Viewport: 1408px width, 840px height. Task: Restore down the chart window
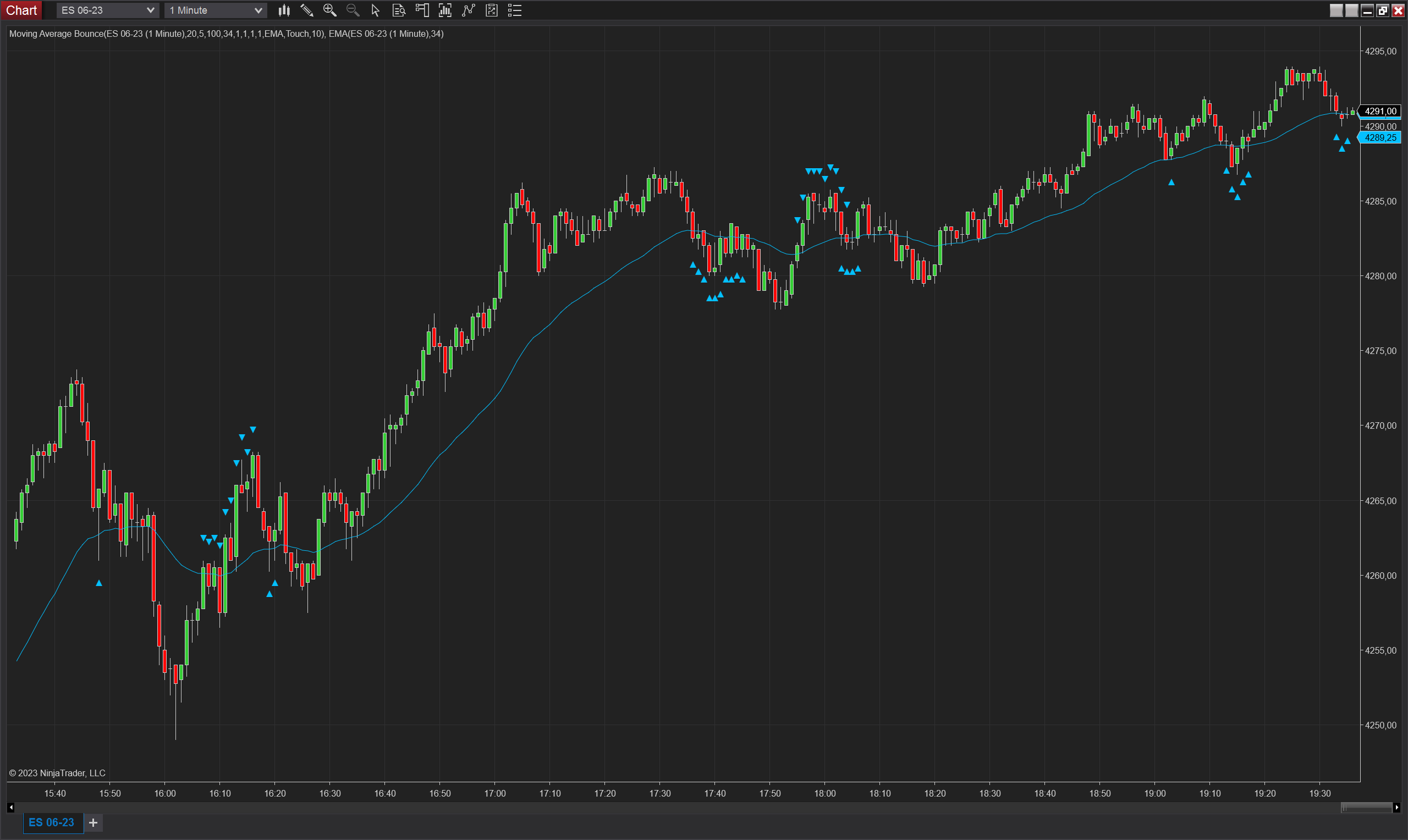[1383, 10]
